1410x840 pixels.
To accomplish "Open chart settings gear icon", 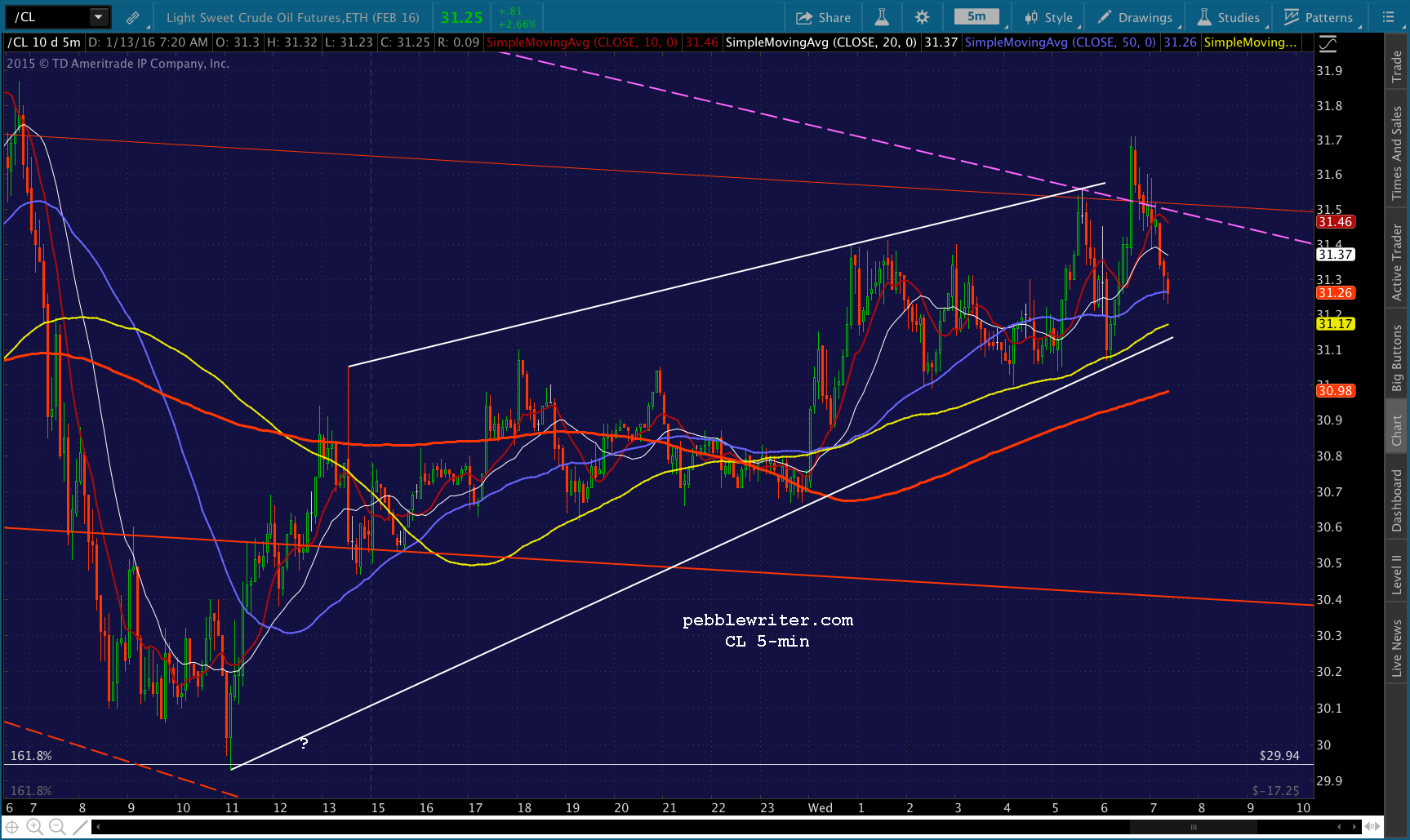I will [x=922, y=17].
